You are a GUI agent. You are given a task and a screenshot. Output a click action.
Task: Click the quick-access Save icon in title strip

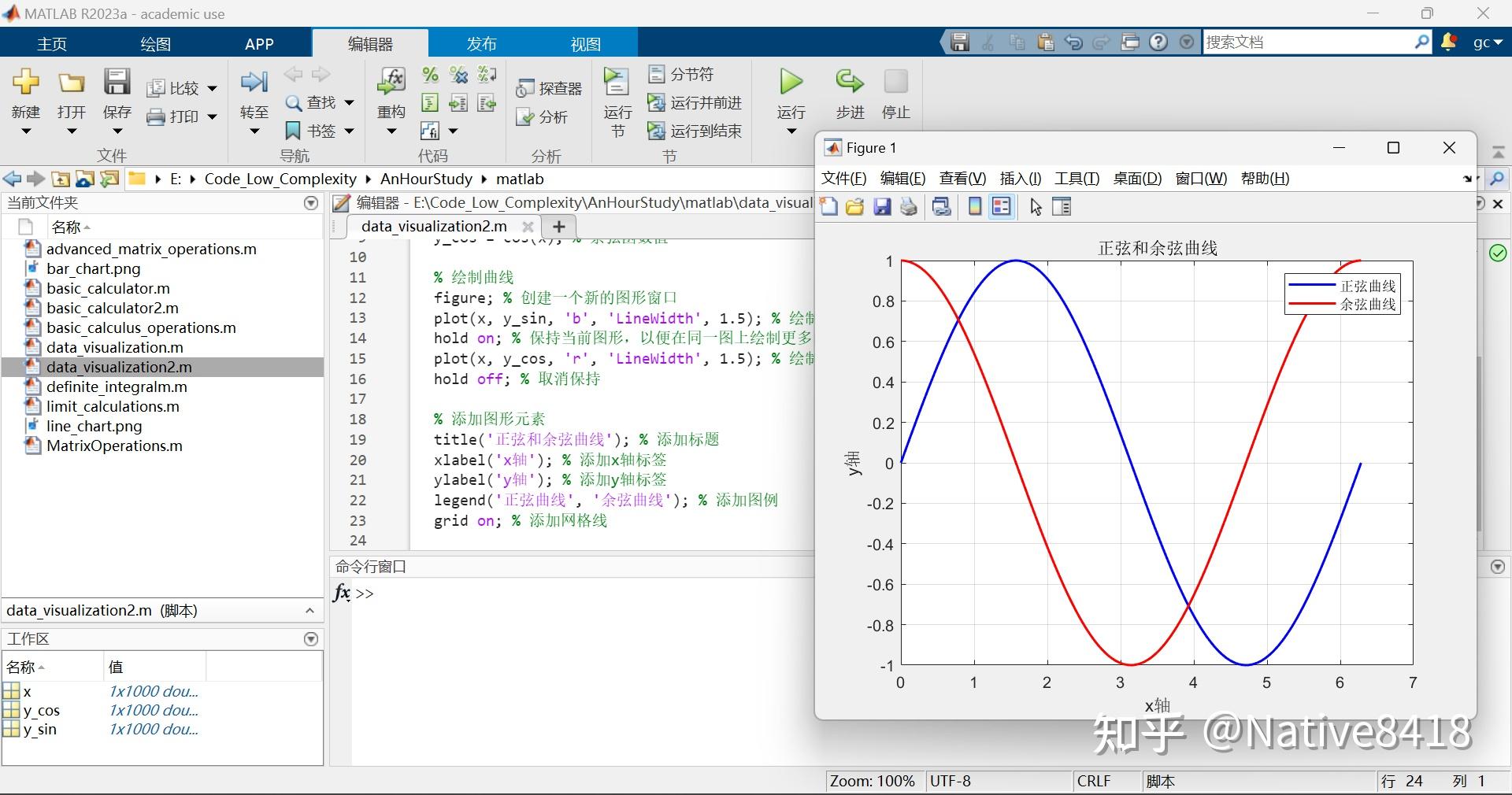(959, 43)
